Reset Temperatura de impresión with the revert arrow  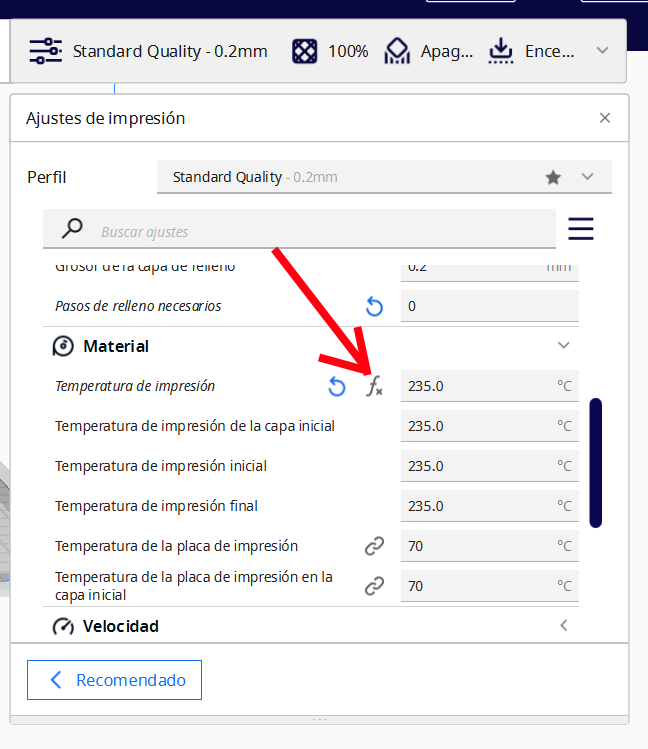[337, 386]
